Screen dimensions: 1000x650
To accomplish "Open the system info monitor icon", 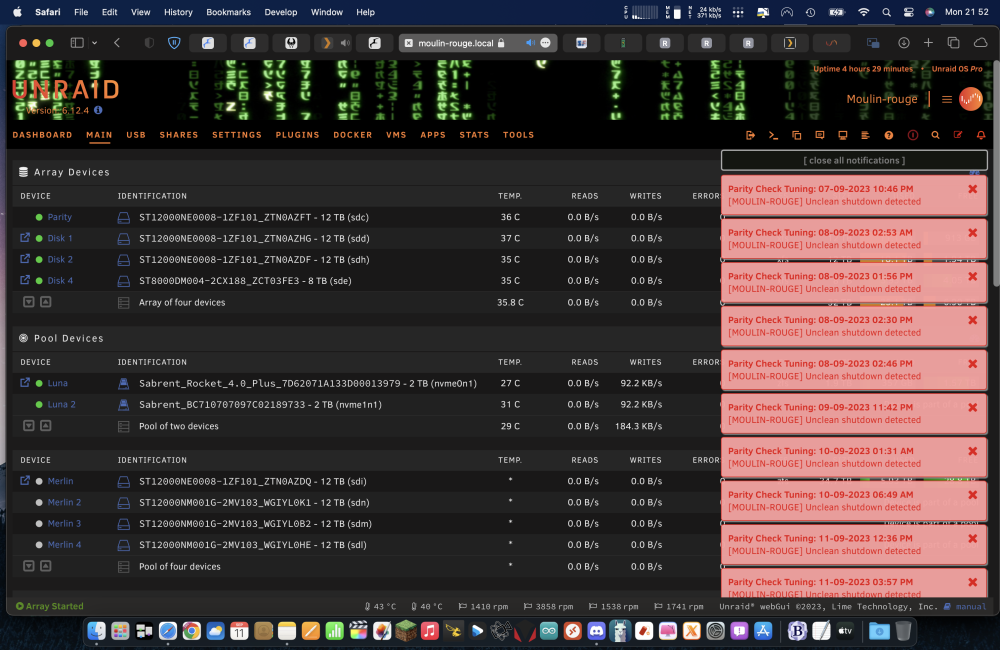I will point(842,135).
